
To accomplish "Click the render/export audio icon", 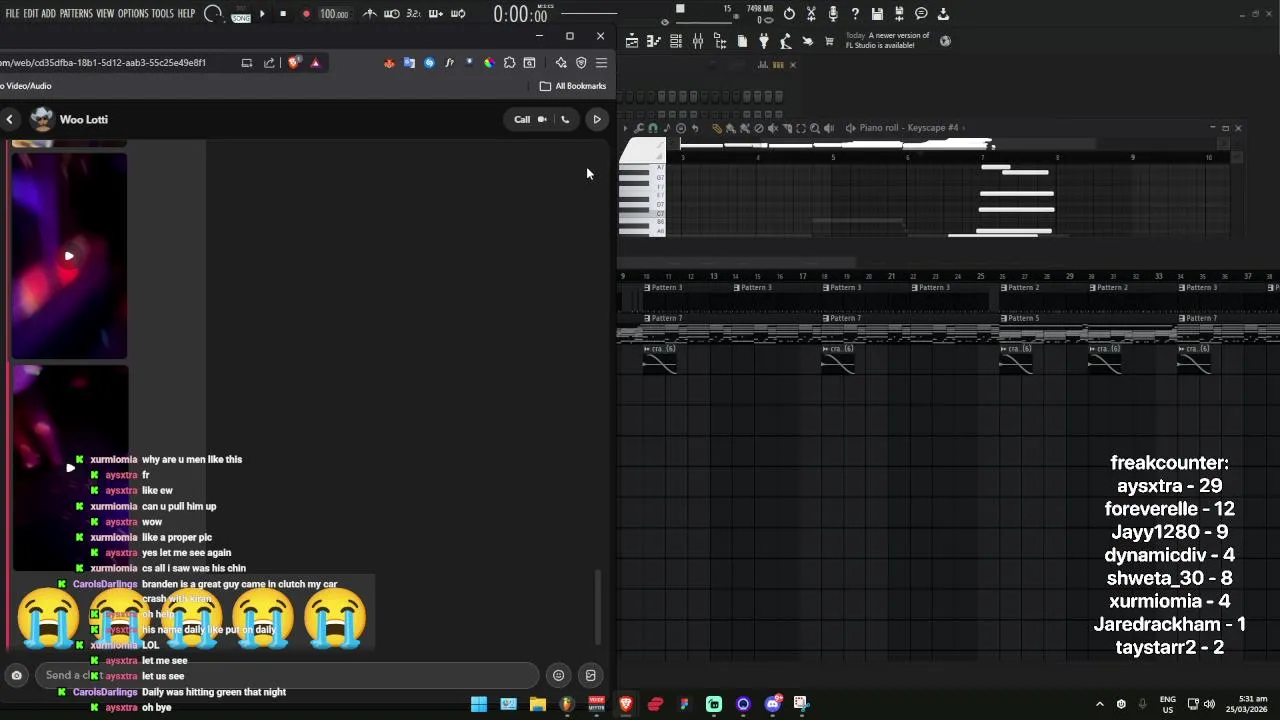I will 899,14.
